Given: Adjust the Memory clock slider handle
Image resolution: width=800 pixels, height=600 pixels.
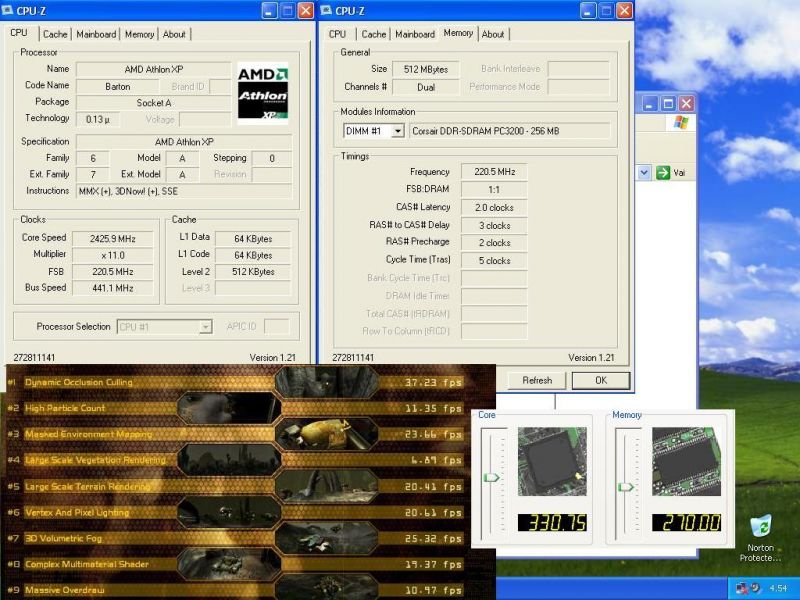Looking at the screenshot, I should click(x=626, y=487).
